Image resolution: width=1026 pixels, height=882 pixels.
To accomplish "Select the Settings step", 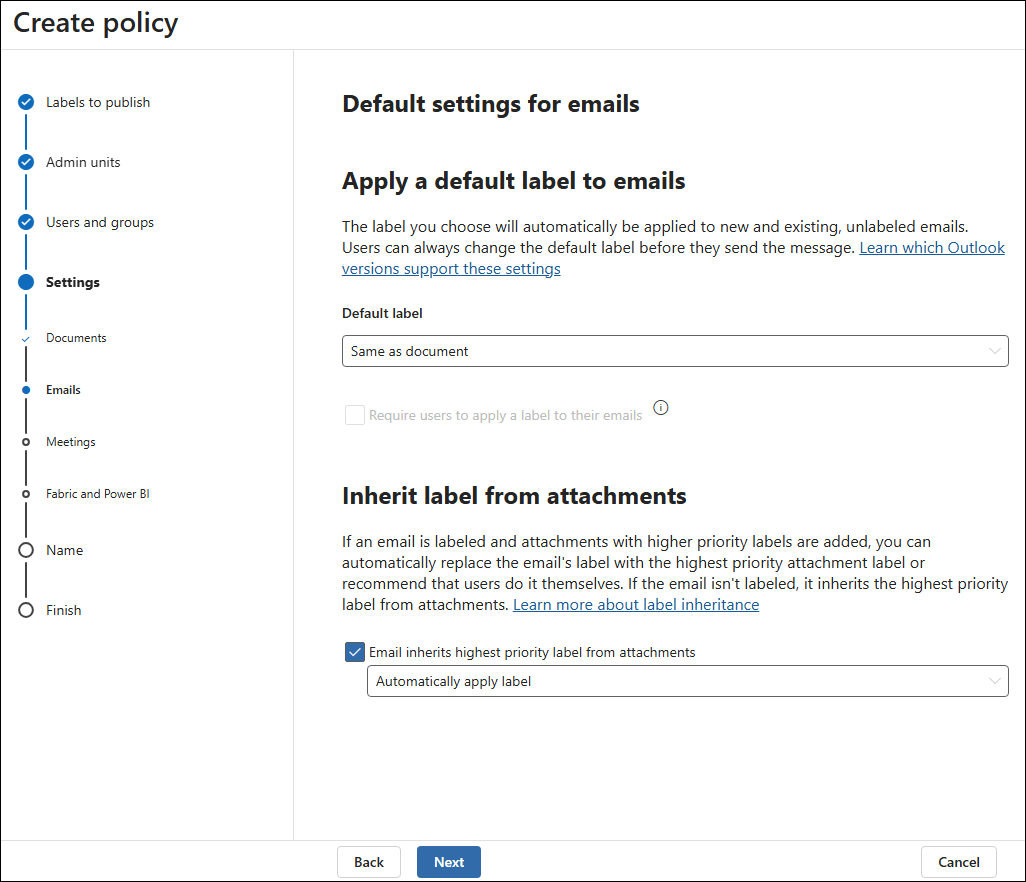I will pos(73,283).
